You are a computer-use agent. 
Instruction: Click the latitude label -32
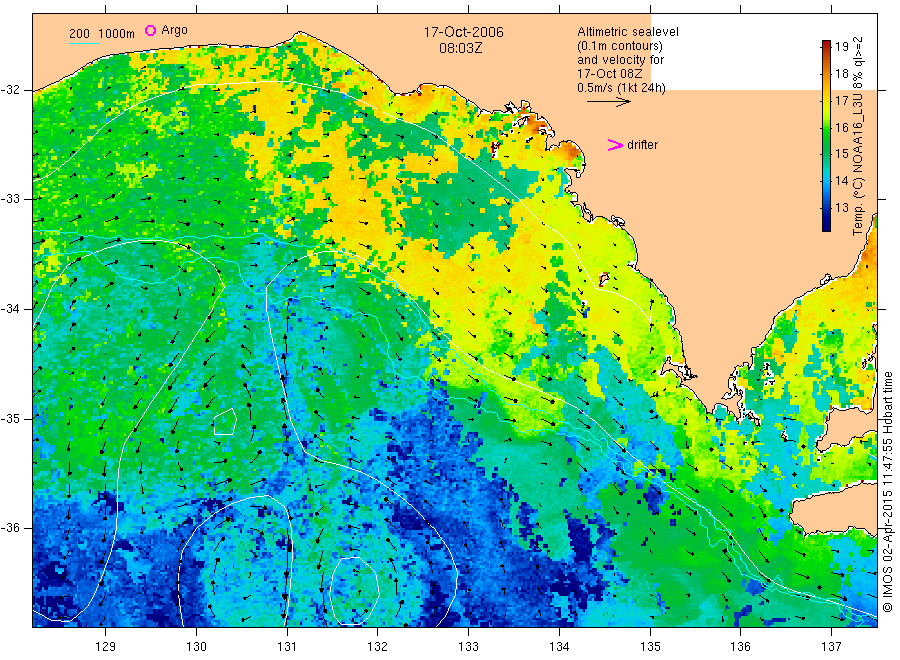[x=10, y=90]
